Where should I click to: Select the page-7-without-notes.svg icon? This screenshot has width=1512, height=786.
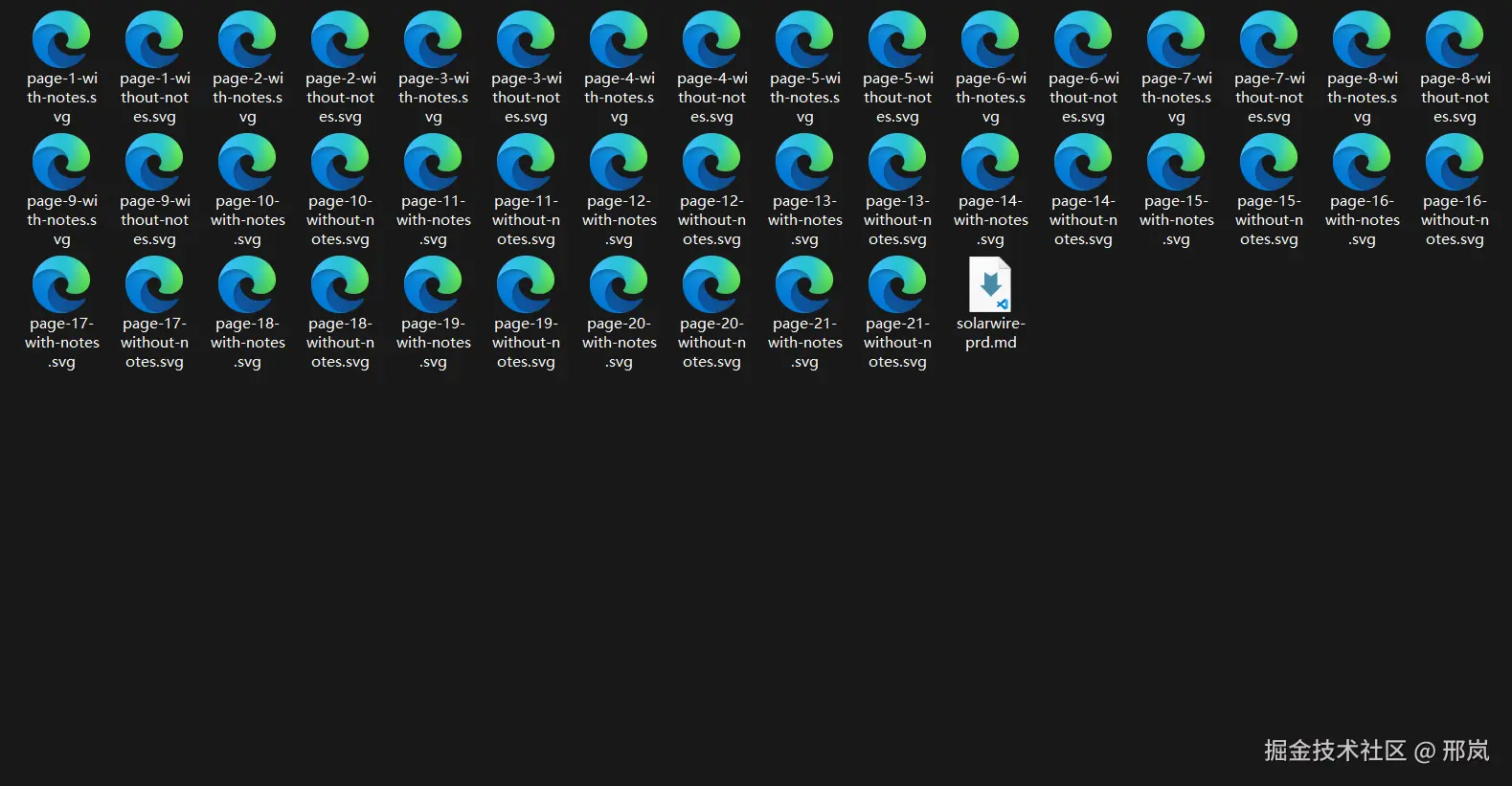[1269, 39]
